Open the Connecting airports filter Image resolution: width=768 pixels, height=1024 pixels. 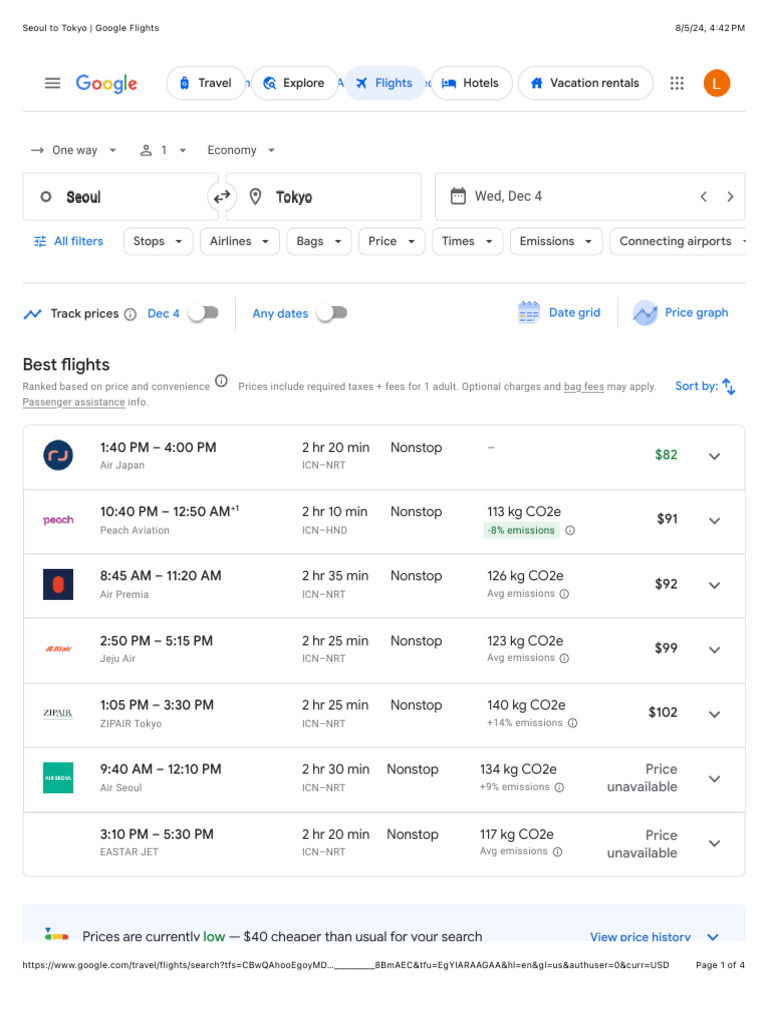(x=678, y=241)
